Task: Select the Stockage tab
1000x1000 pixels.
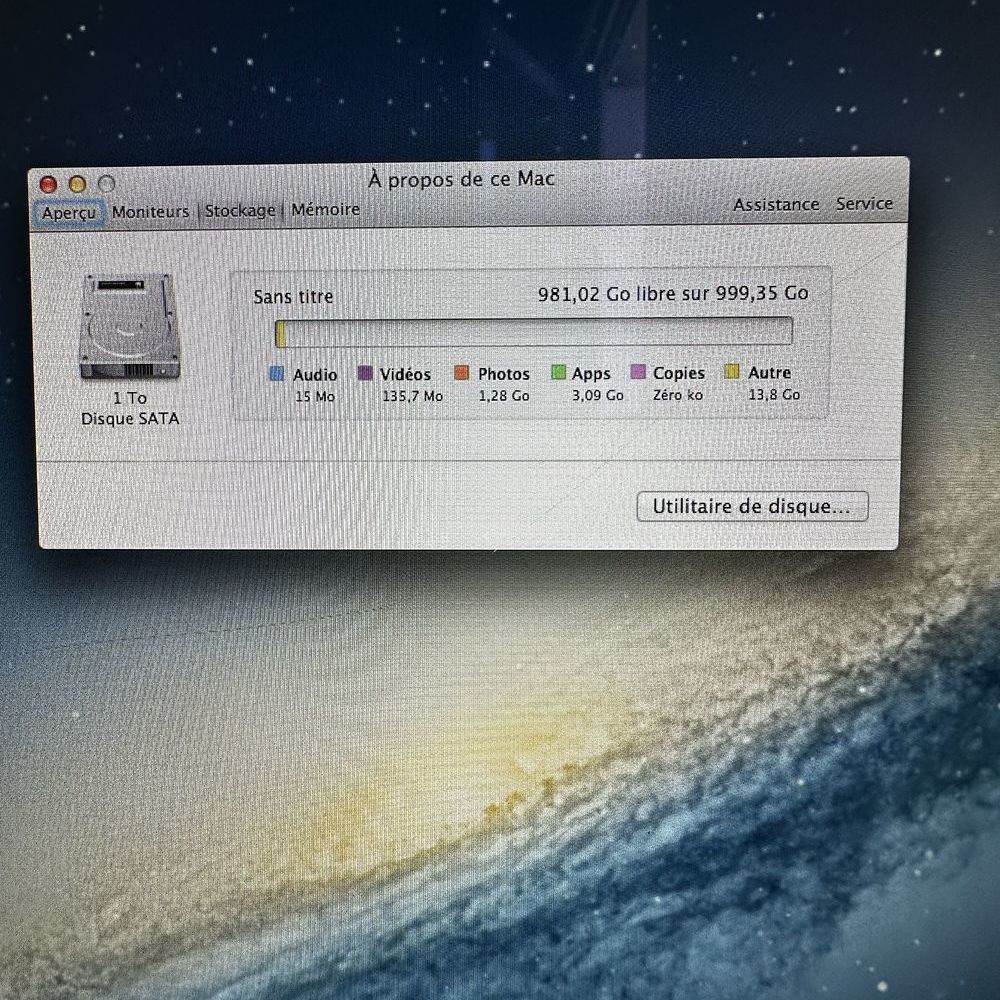Action: (x=240, y=210)
